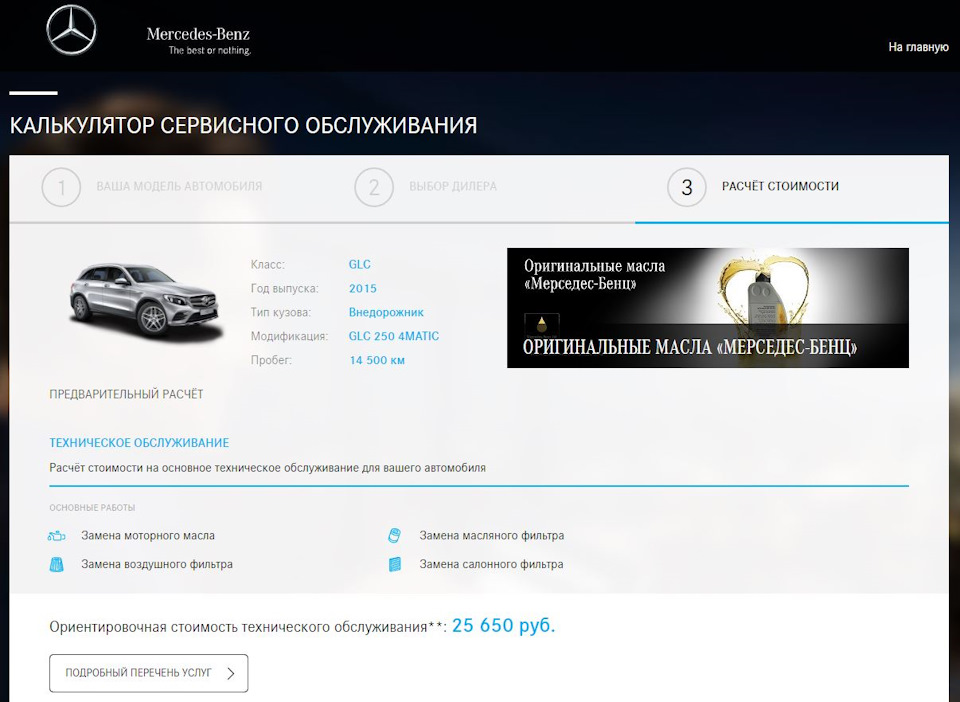Screen dimensions: 960x702
Task: Click the cabin filter replacement icon
Action: coord(395,564)
